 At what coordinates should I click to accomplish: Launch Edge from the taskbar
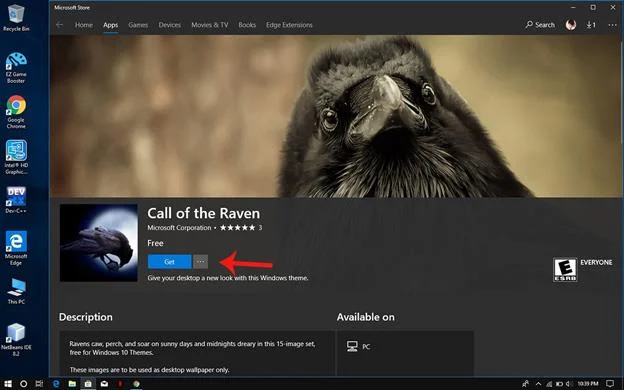pos(56,384)
